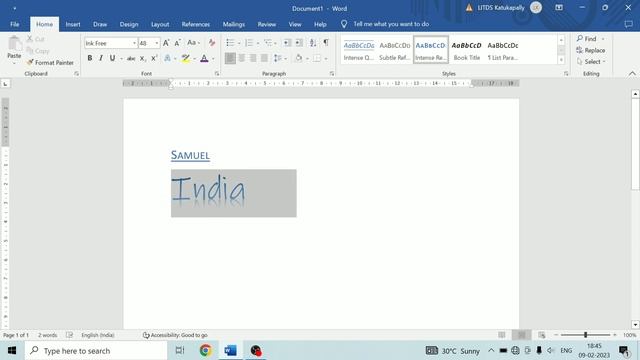Image resolution: width=640 pixels, height=360 pixels.
Task: Open the Borders dropdown arrow
Action: [326, 59]
